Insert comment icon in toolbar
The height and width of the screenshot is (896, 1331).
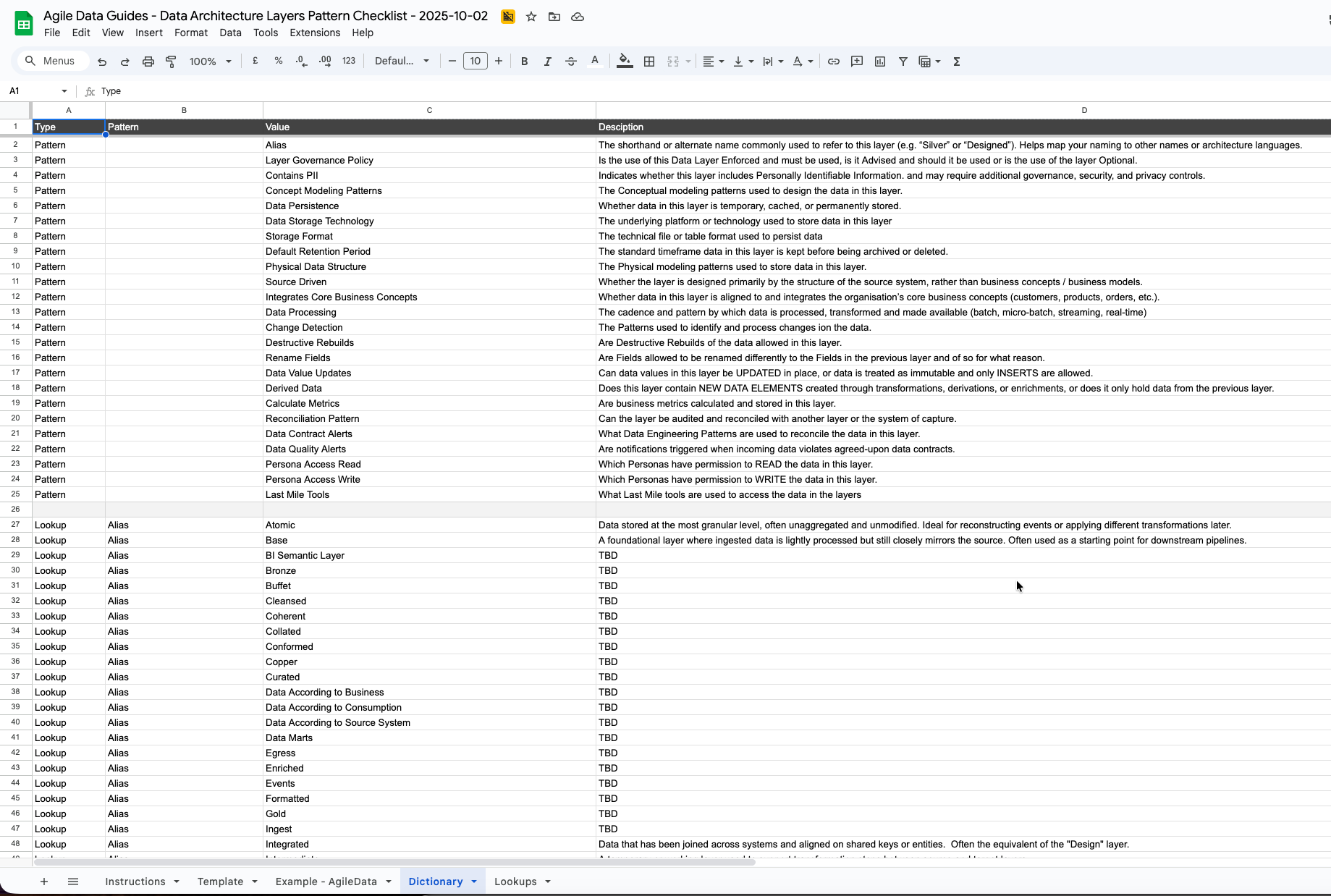pos(857,62)
